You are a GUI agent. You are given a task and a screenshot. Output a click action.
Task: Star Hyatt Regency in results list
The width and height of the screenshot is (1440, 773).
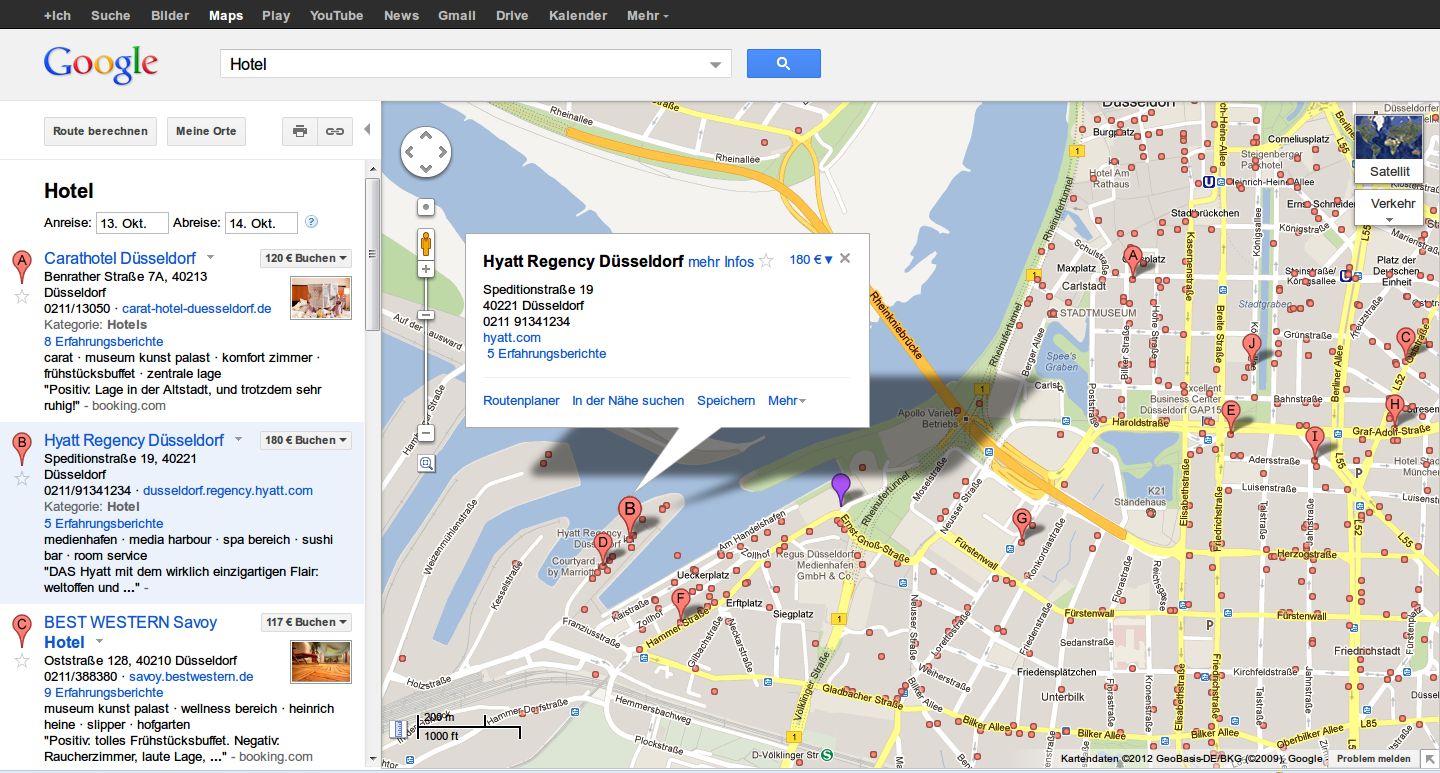(21, 478)
